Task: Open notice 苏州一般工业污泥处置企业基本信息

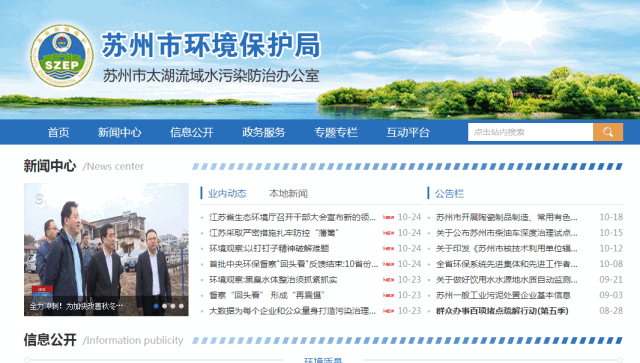Action: click(x=503, y=295)
